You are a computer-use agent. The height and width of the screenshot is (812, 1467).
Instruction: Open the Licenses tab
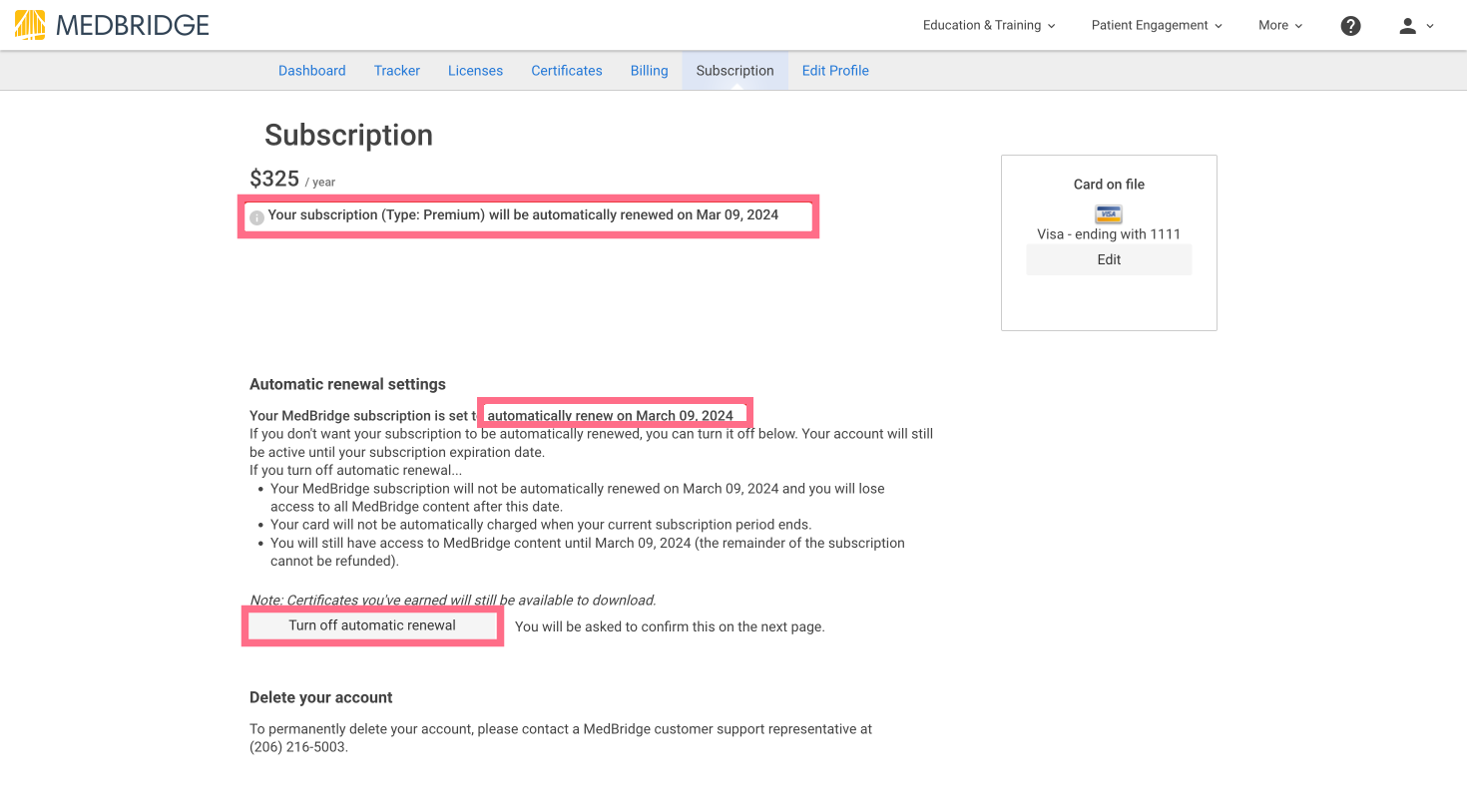pos(475,71)
